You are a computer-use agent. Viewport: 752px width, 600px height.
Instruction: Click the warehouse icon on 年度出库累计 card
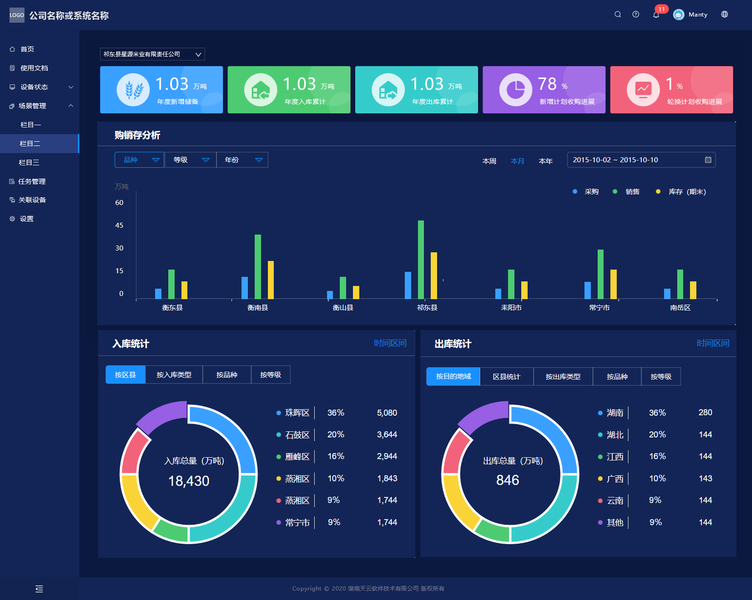[x=388, y=90]
